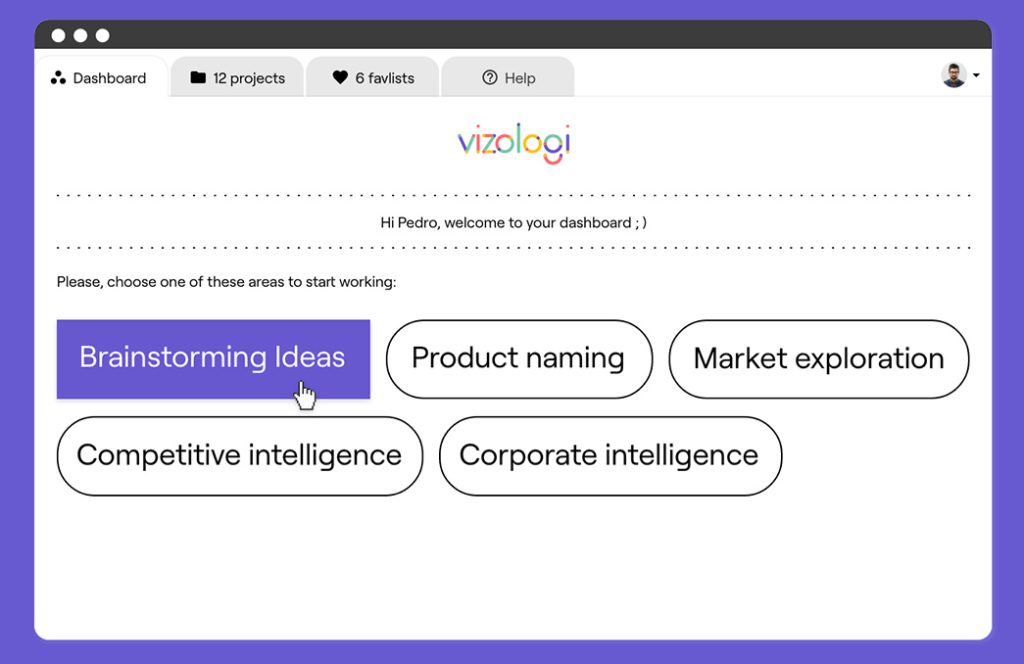Open the 6 favlists tab
The image size is (1024, 664).
click(x=372, y=77)
